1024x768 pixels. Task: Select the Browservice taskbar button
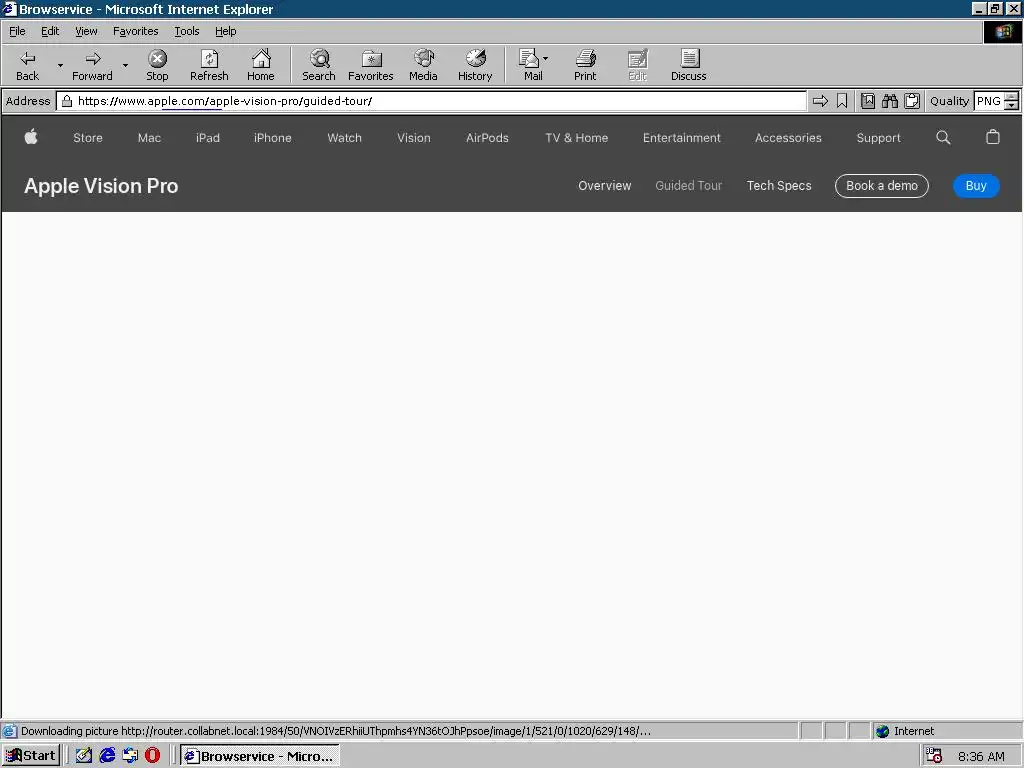260,756
